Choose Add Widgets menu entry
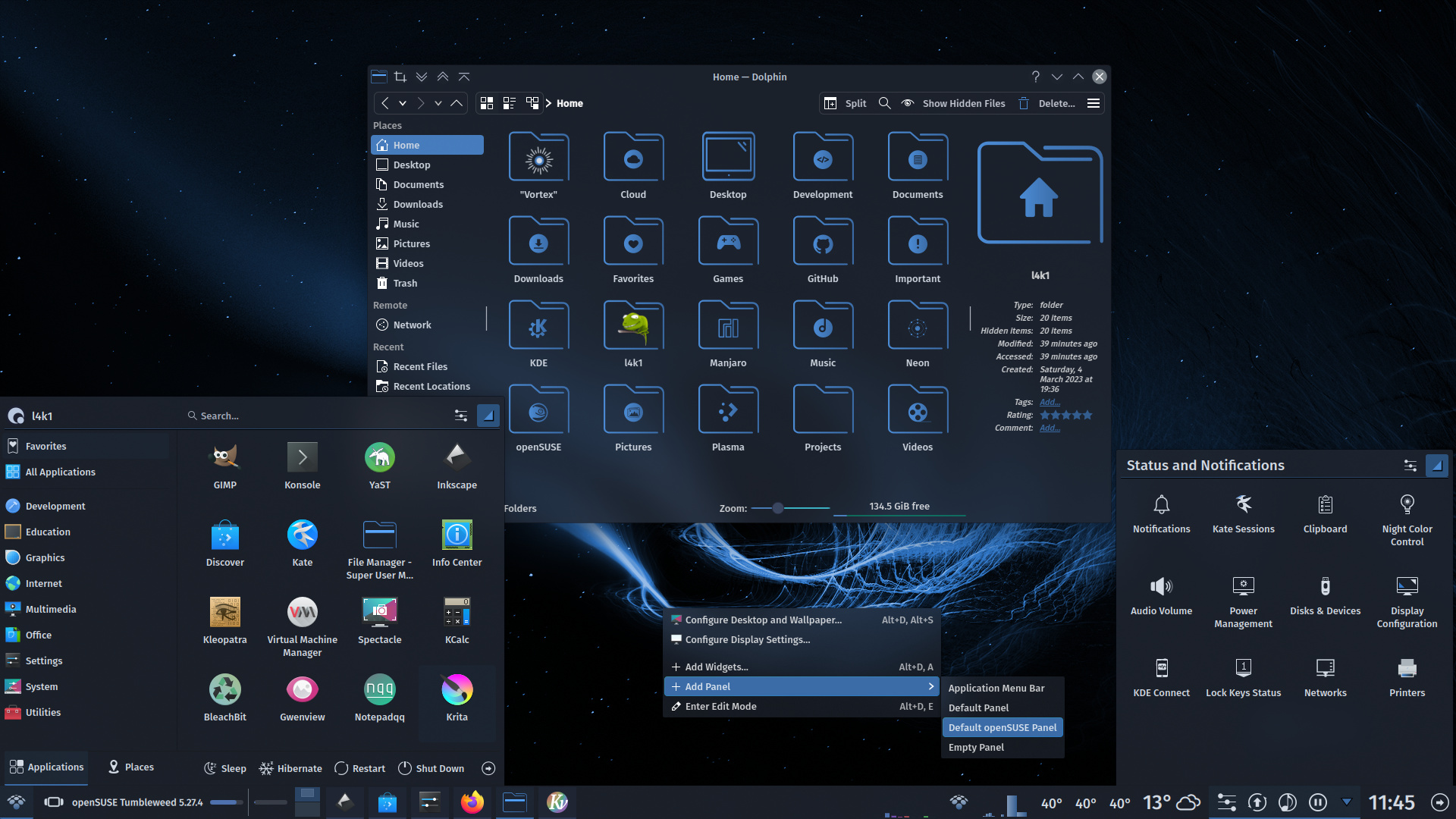Screen dimensions: 1456x819 (802, 667)
